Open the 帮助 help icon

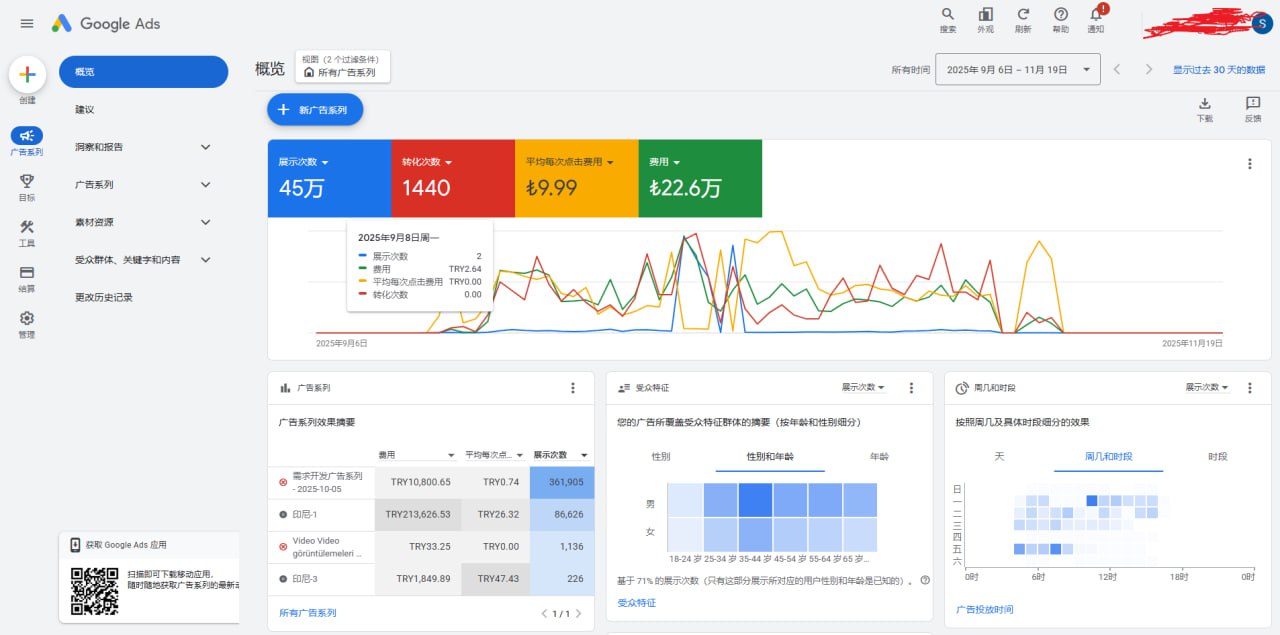[1061, 14]
